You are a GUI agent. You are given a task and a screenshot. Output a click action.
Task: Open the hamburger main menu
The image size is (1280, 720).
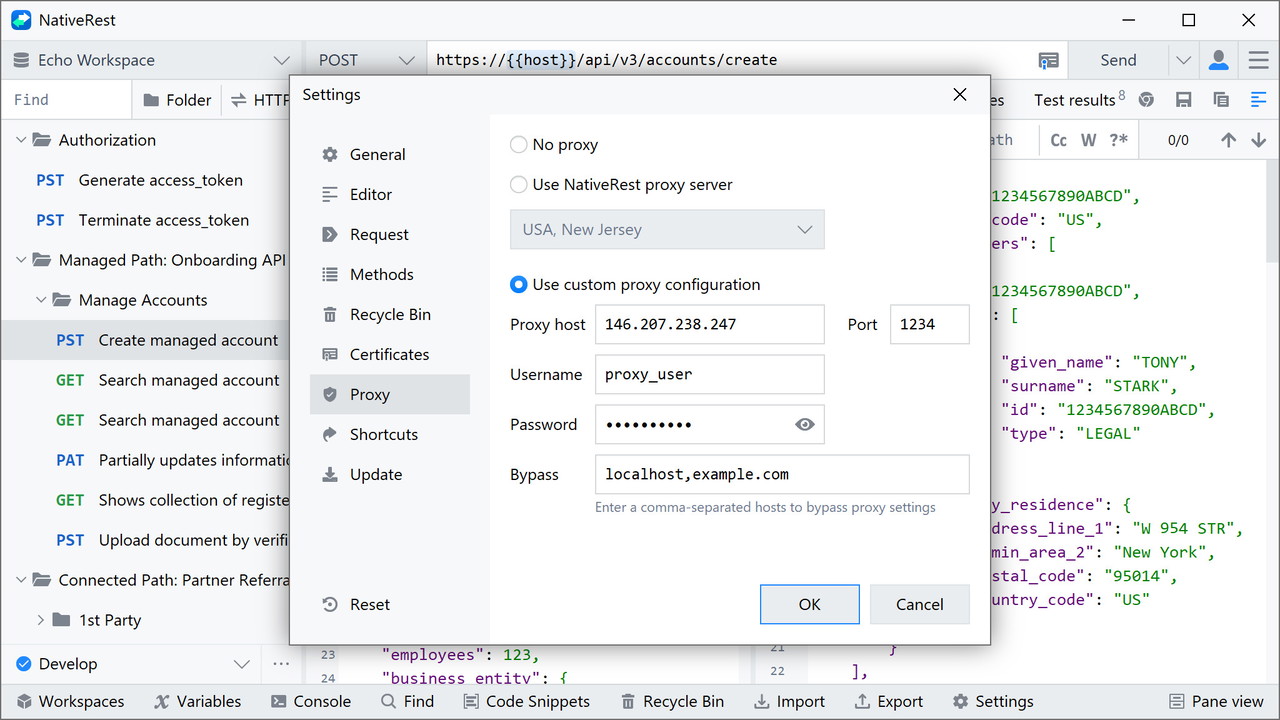pos(1258,60)
